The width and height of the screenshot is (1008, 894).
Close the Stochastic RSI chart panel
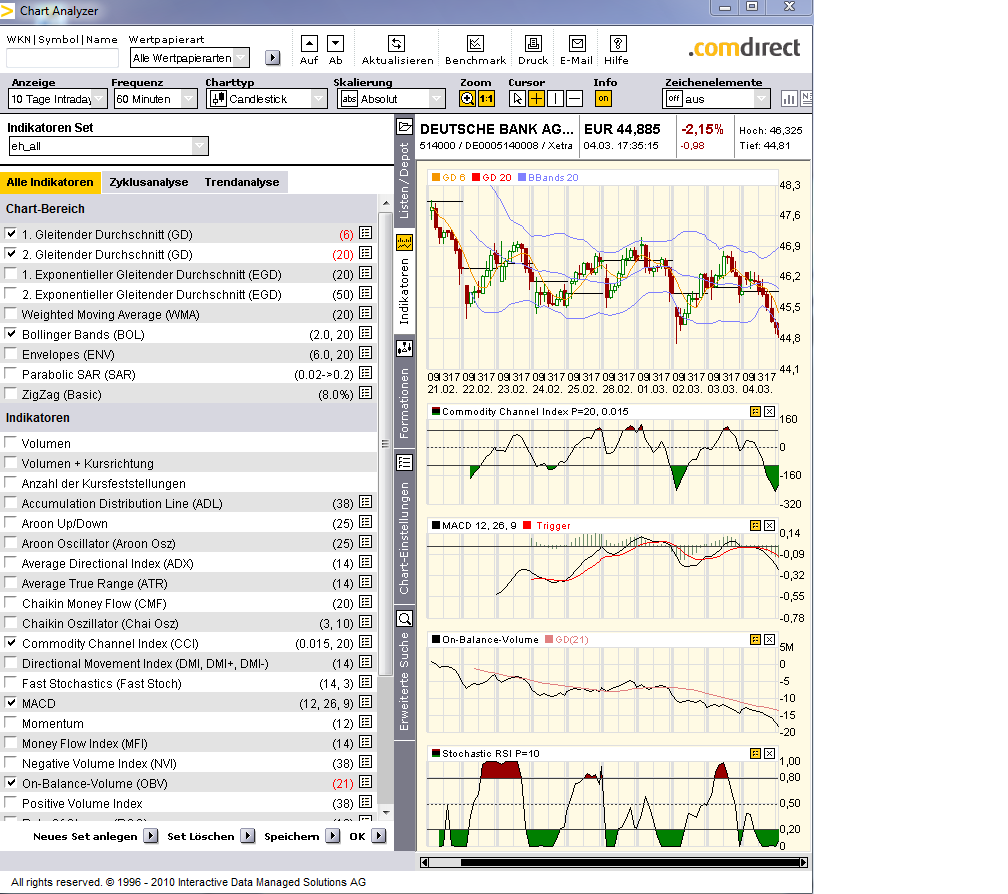tap(770, 753)
